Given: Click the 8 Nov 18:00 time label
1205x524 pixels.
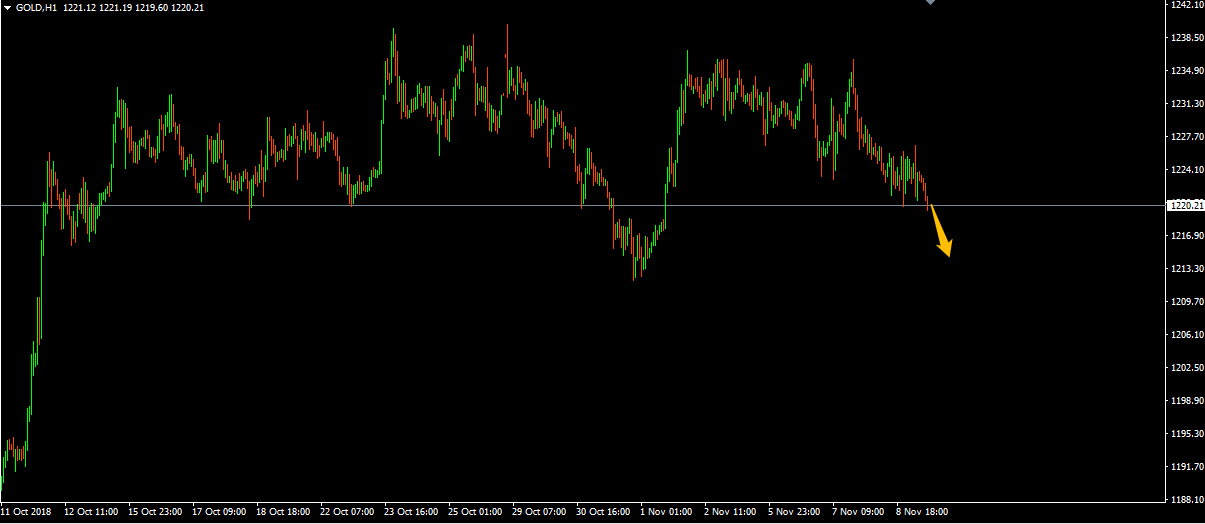Looking at the screenshot, I should [x=922, y=512].
